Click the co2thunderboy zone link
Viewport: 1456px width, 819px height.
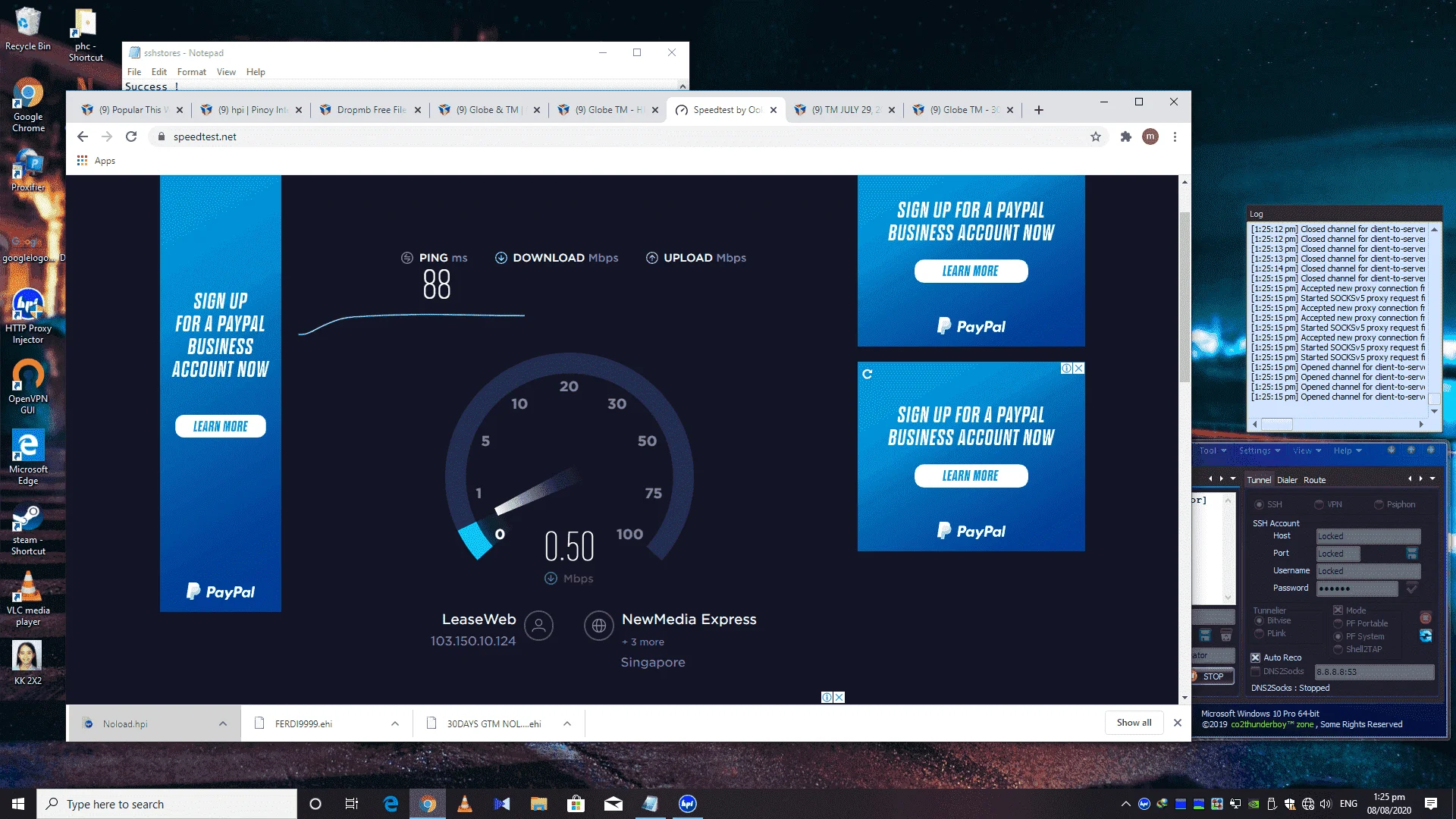[x=1272, y=724]
